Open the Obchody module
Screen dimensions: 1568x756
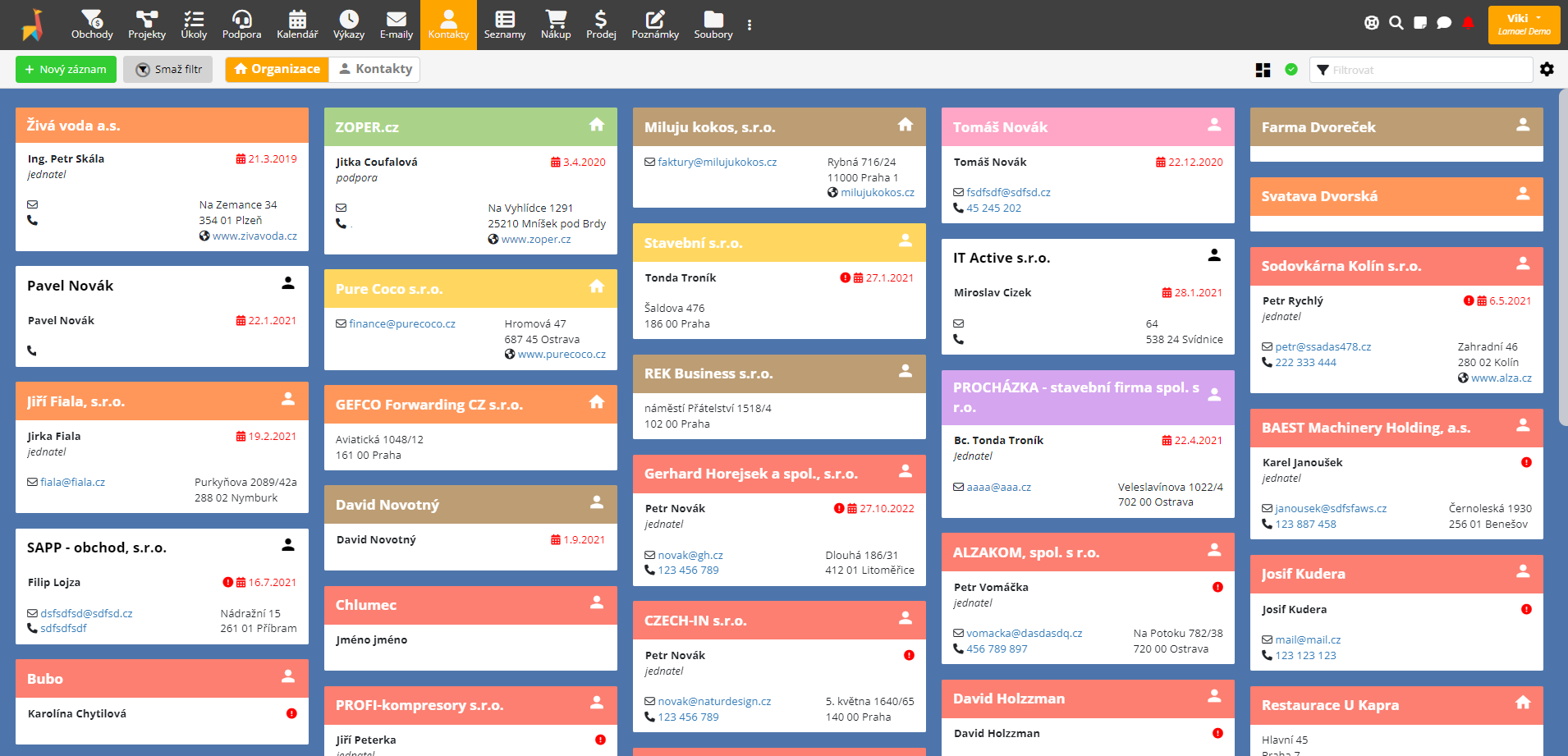click(92, 25)
